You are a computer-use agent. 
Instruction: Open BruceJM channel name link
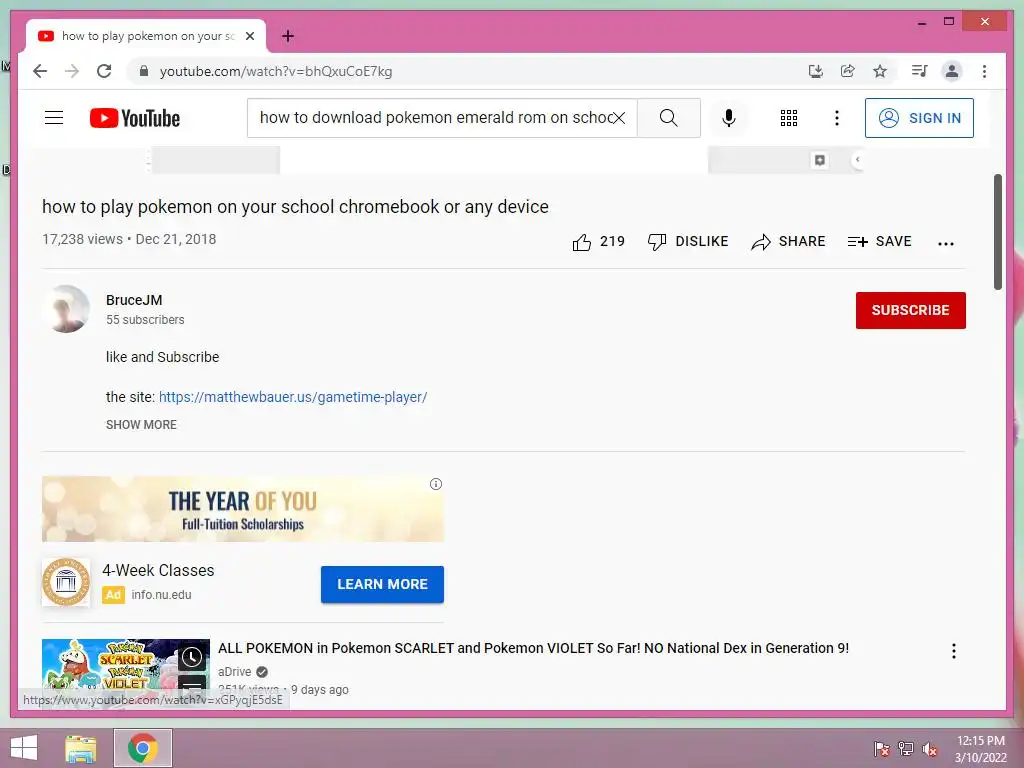[x=134, y=300]
